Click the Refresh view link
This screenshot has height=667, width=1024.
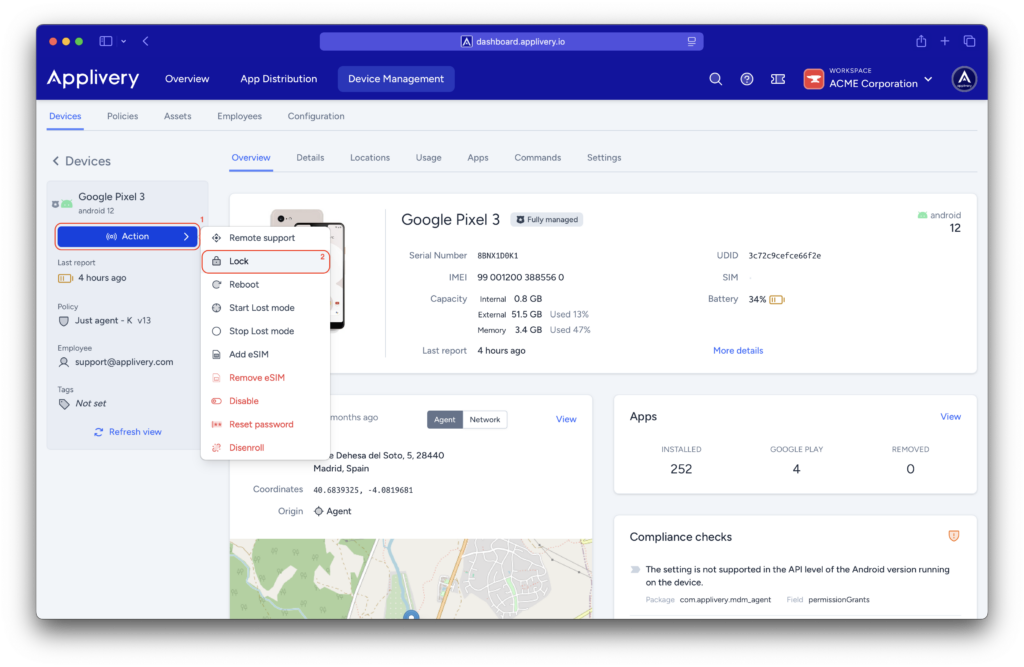pyautogui.click(x=128, y=432)
